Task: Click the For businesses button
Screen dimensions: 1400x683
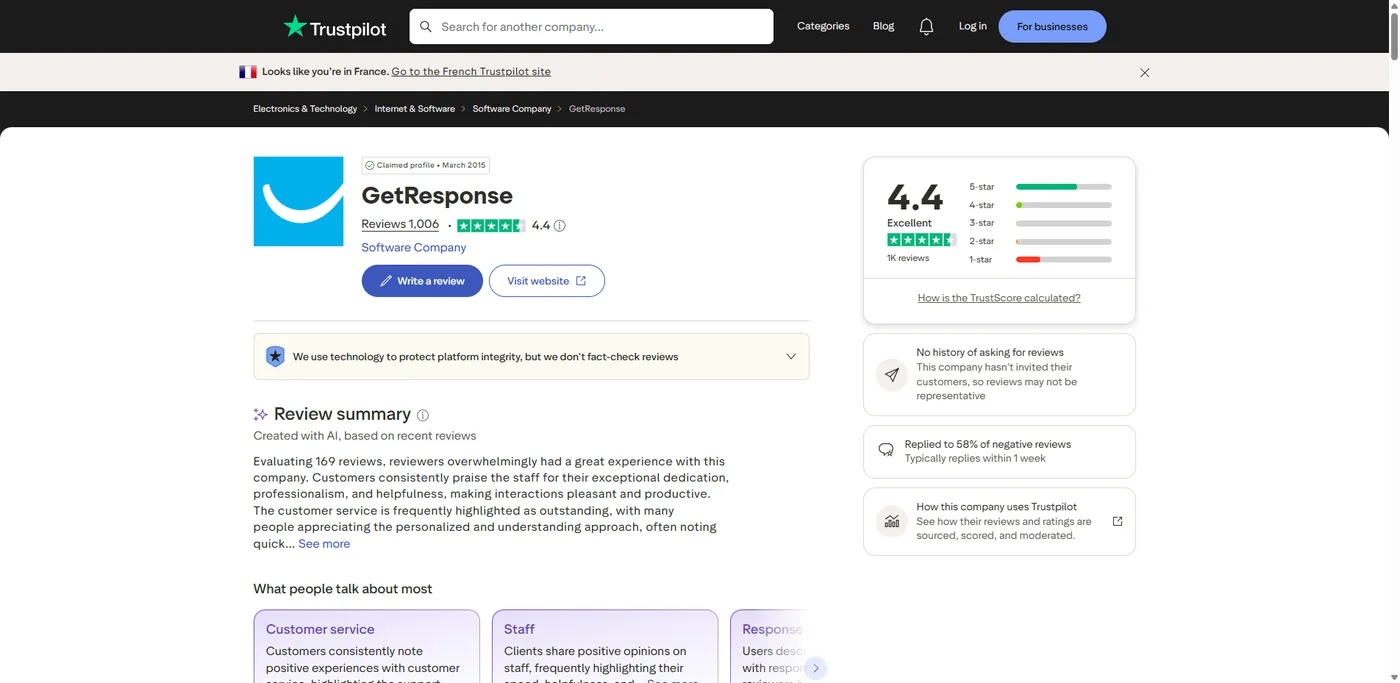Action: [x=1052, y=27]
